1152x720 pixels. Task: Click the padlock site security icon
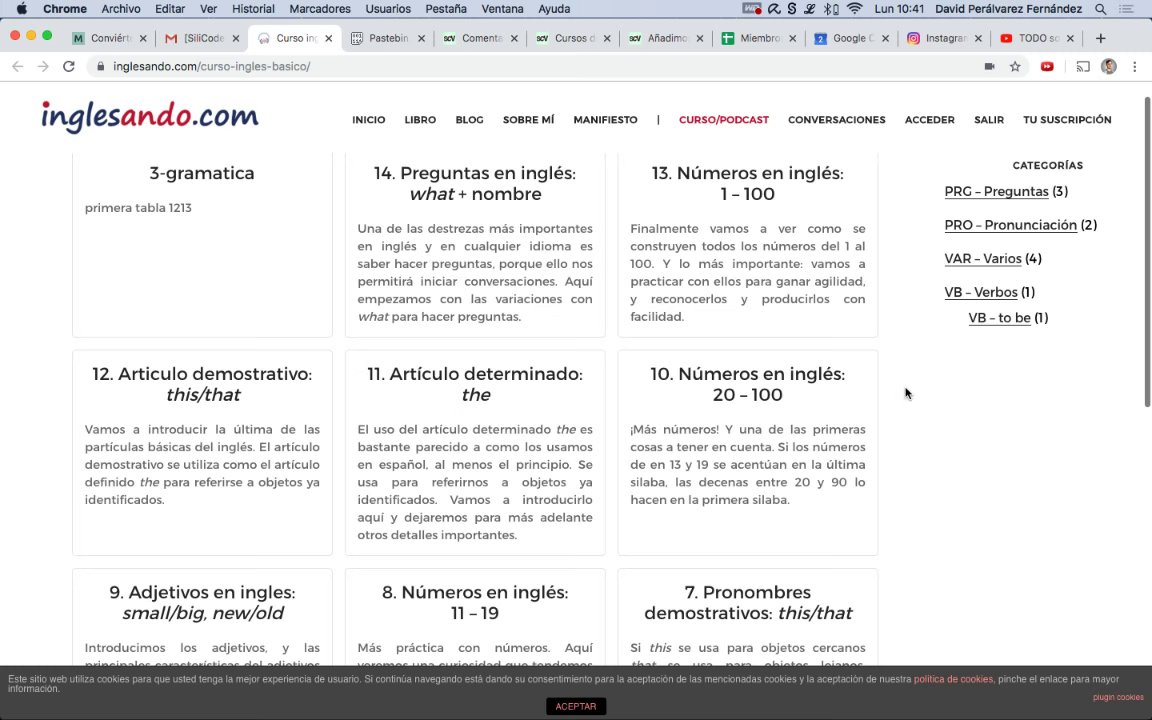[101, 66]
